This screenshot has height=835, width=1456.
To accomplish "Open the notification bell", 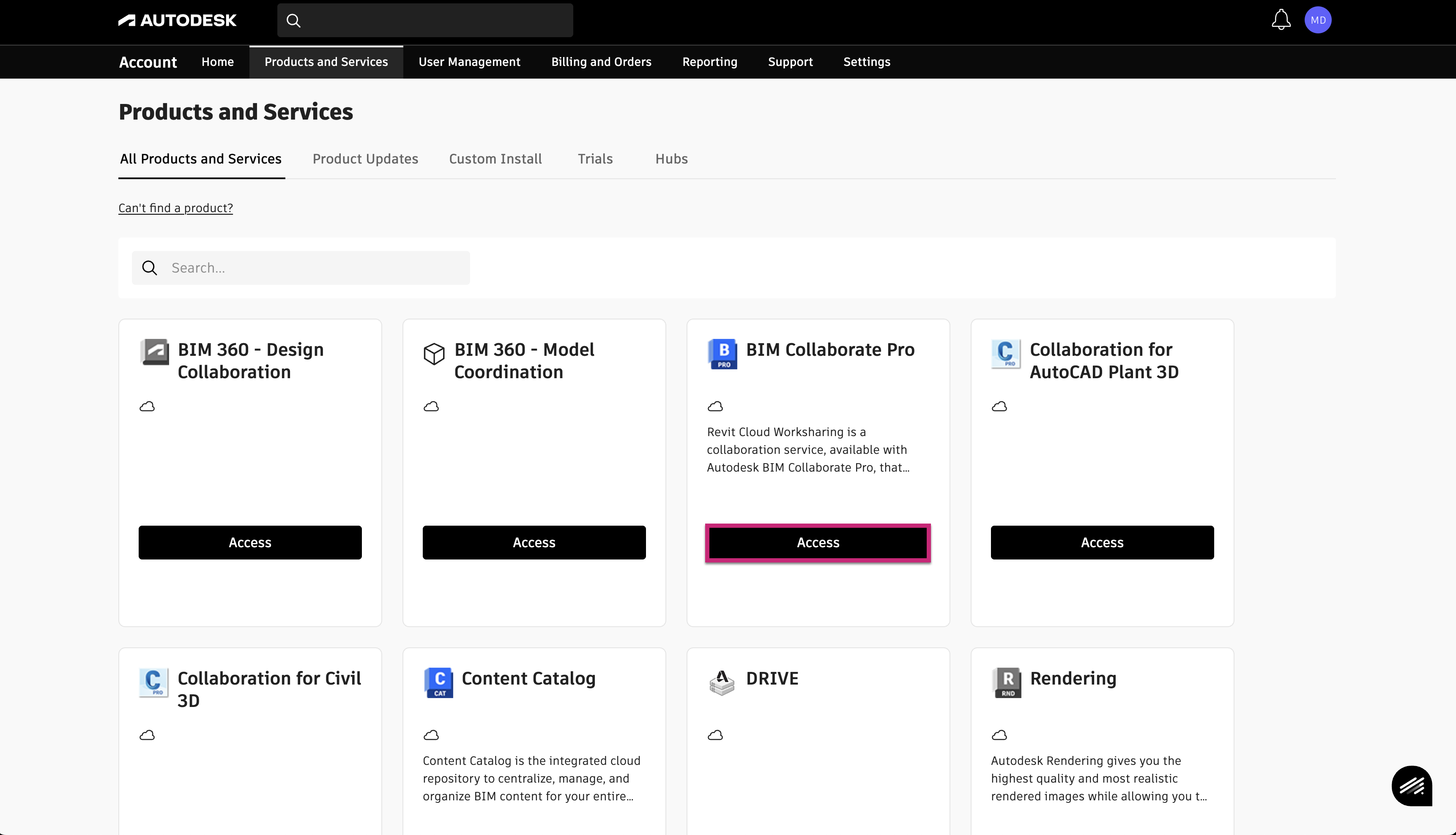I will [x=1281, y=19].
